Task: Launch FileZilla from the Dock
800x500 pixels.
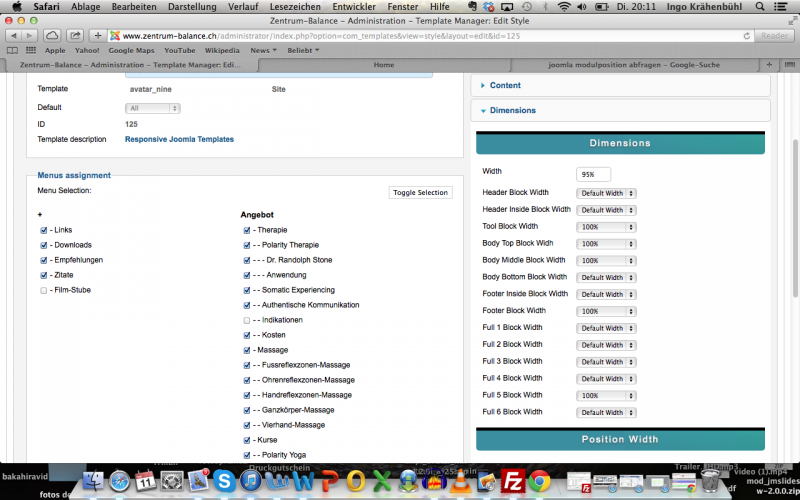Action: point(514,481)
